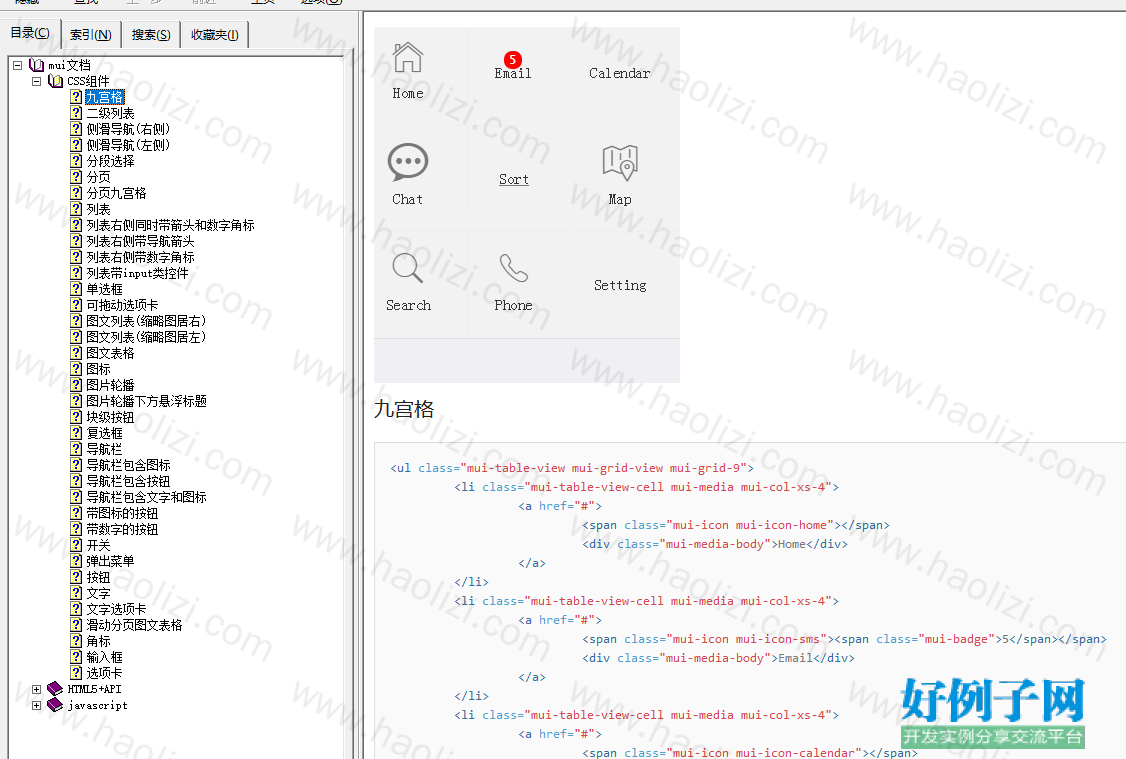Open the 图文列表(缩略图居右) topic

coord(146,321)
